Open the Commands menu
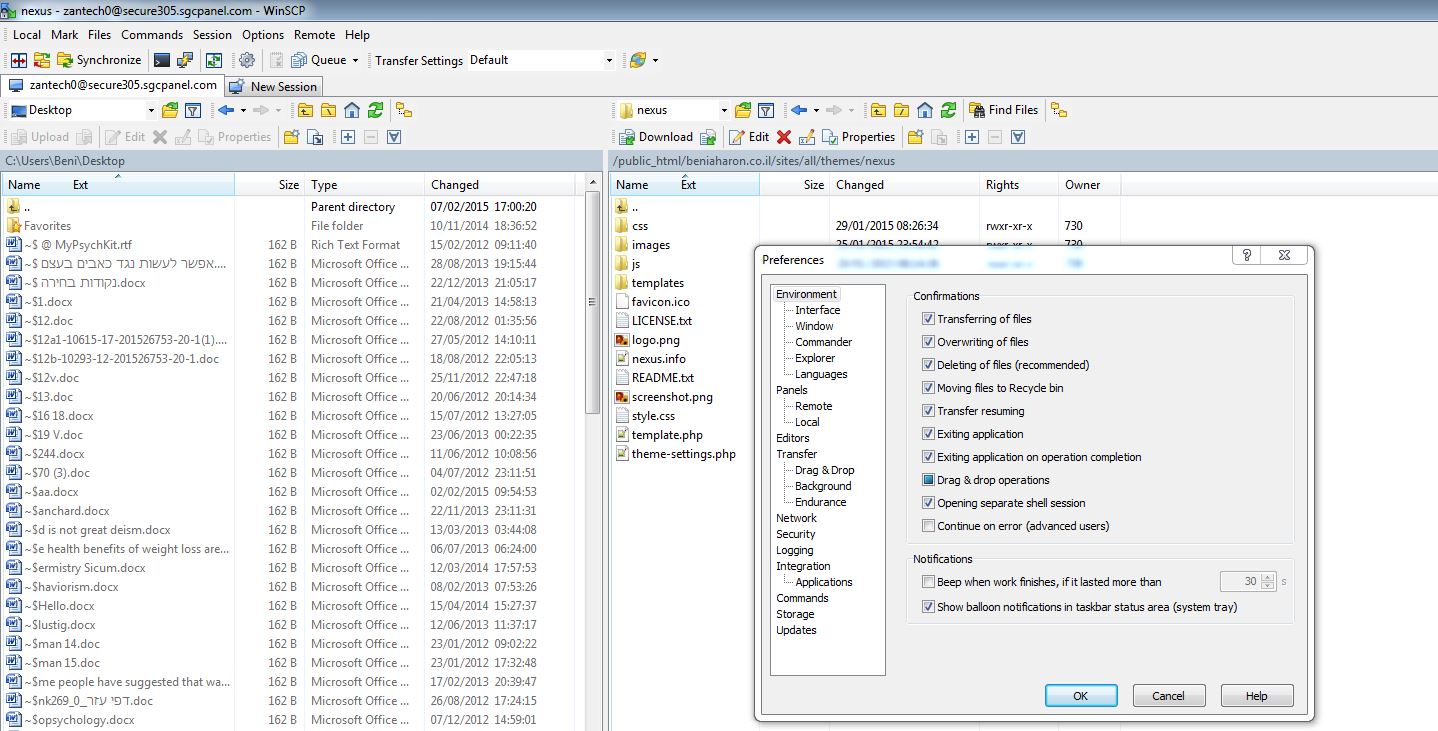The image size is (1438, 731). pyautogui.click(x=152, y=34)
